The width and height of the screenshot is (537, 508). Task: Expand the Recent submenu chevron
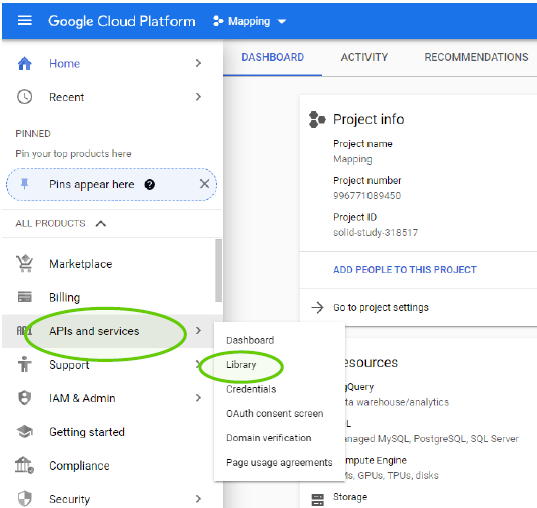point(198,97)
